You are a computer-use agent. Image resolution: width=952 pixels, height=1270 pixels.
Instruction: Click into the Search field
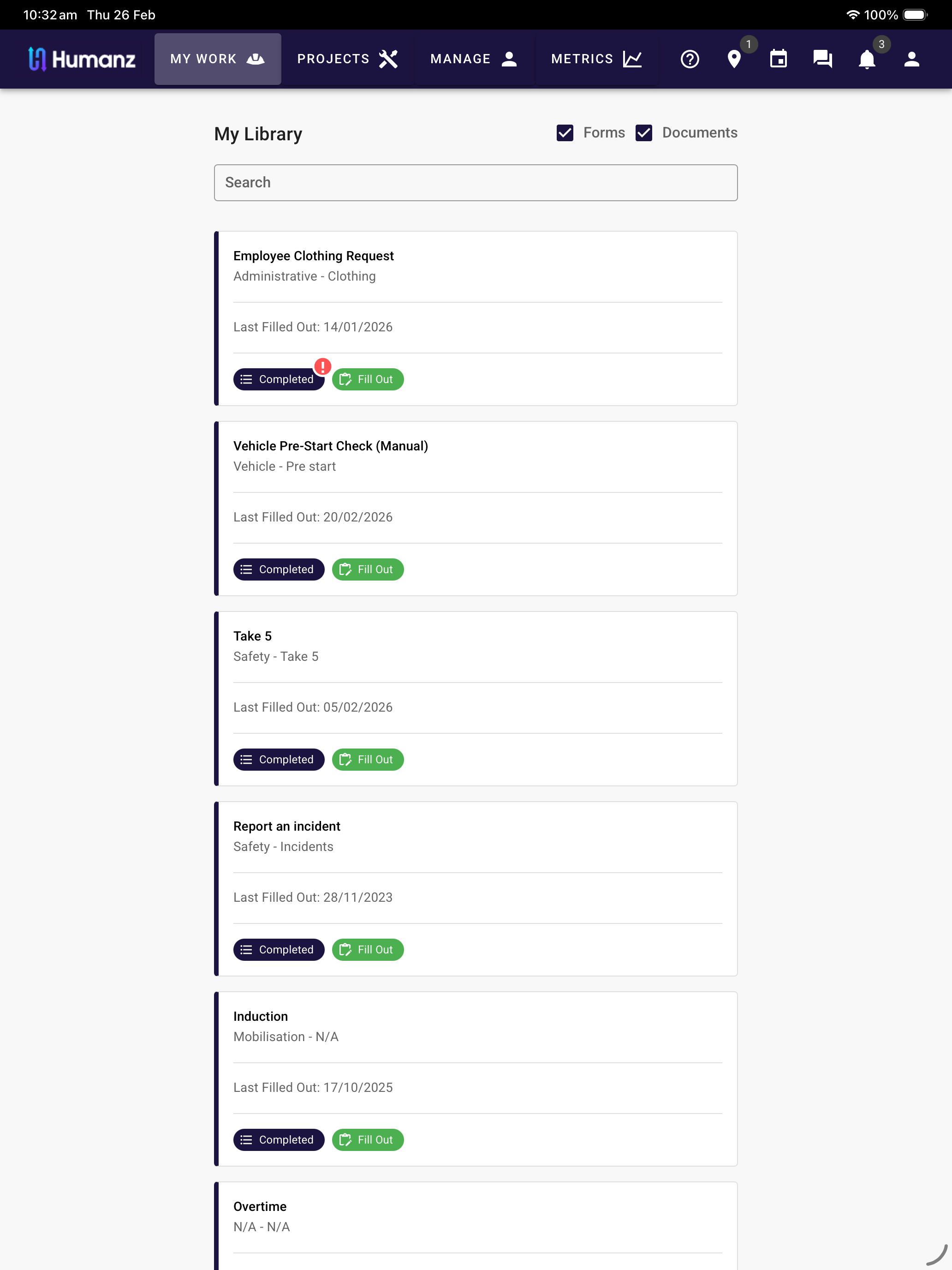[x=476, y=183]
